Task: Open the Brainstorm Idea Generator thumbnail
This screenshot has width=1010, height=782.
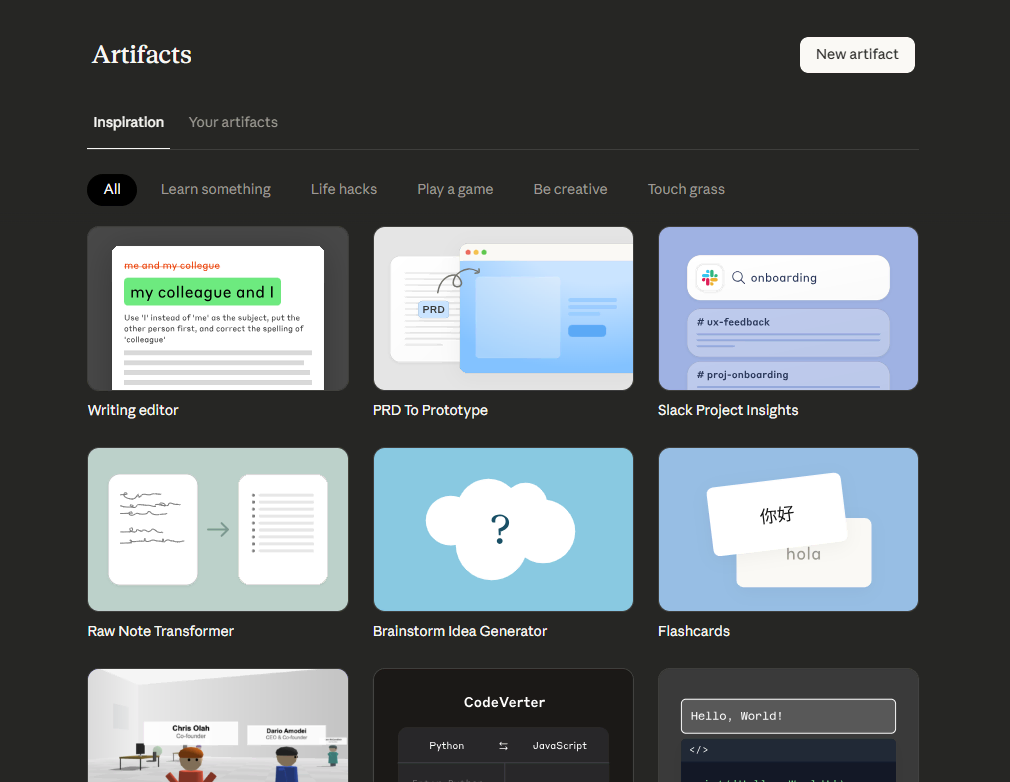Action: (503, 529)
